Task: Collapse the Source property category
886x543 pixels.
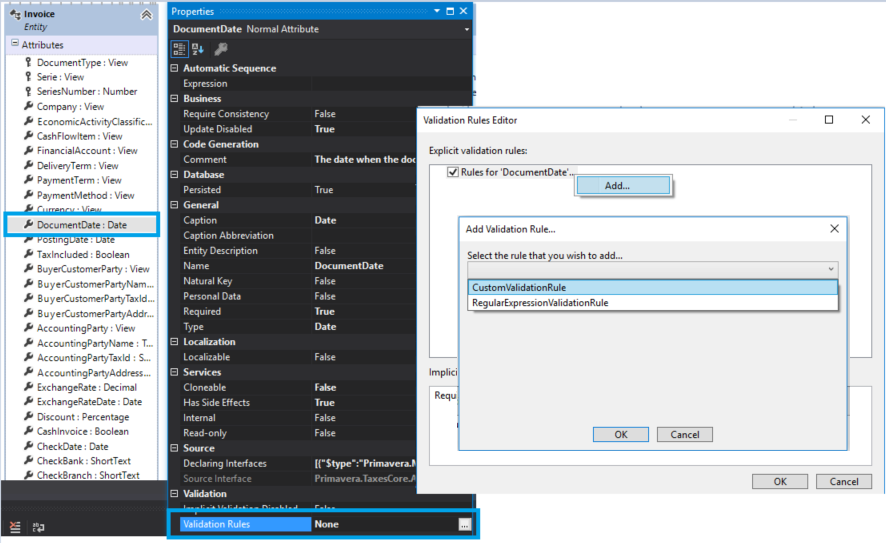Action: click(175, 448)
